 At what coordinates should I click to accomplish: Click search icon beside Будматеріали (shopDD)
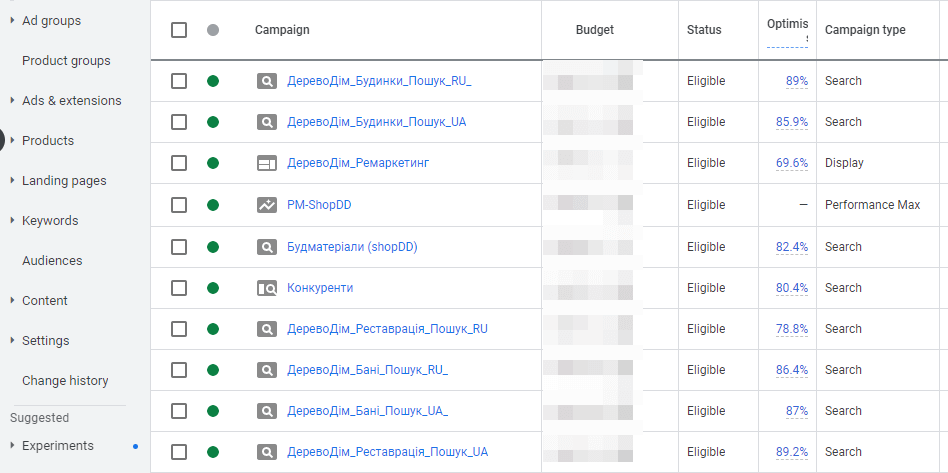tap(267, 247)
